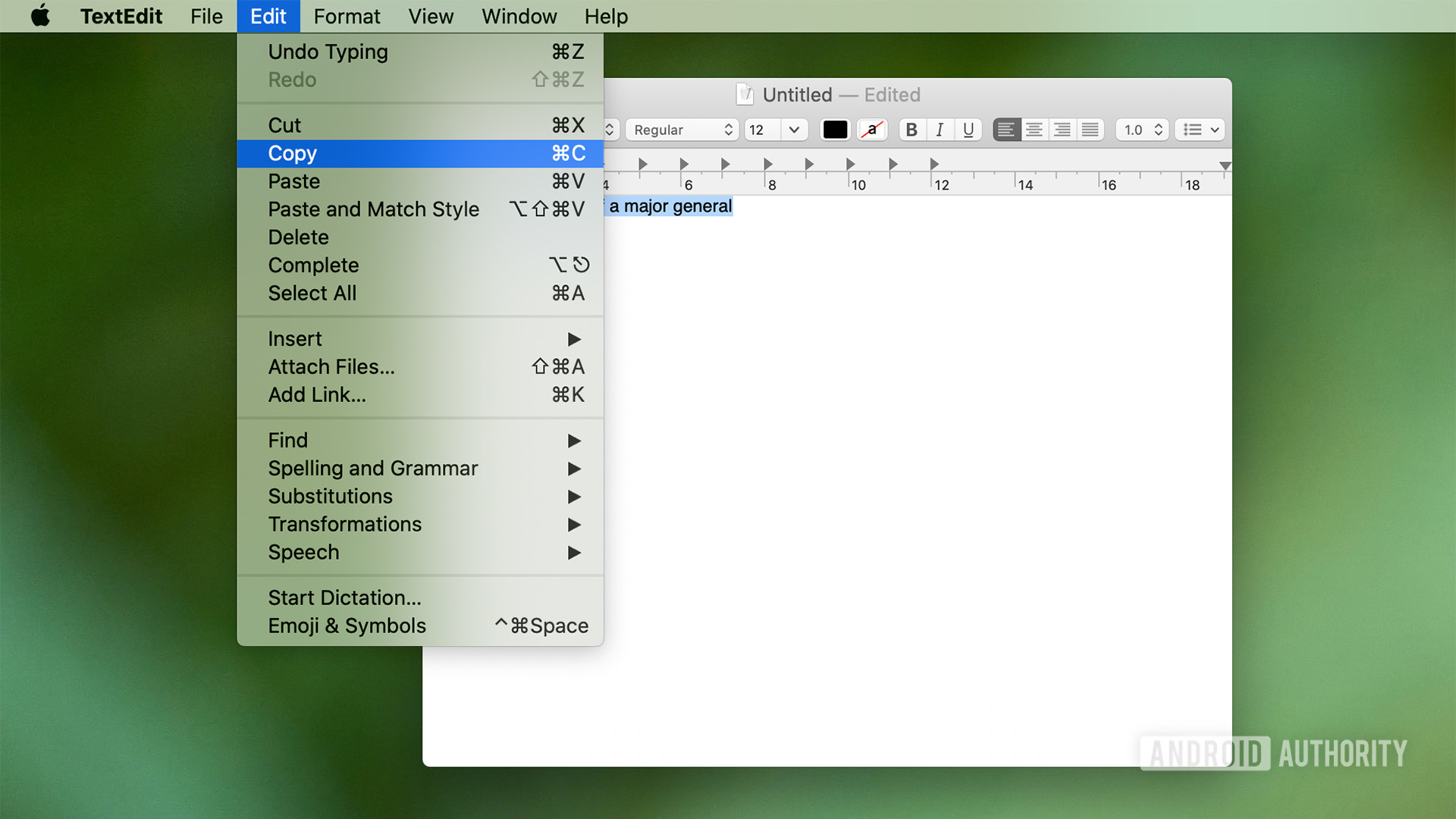
Task: Toggle Italic formatting button
Action: pos(940,130)
